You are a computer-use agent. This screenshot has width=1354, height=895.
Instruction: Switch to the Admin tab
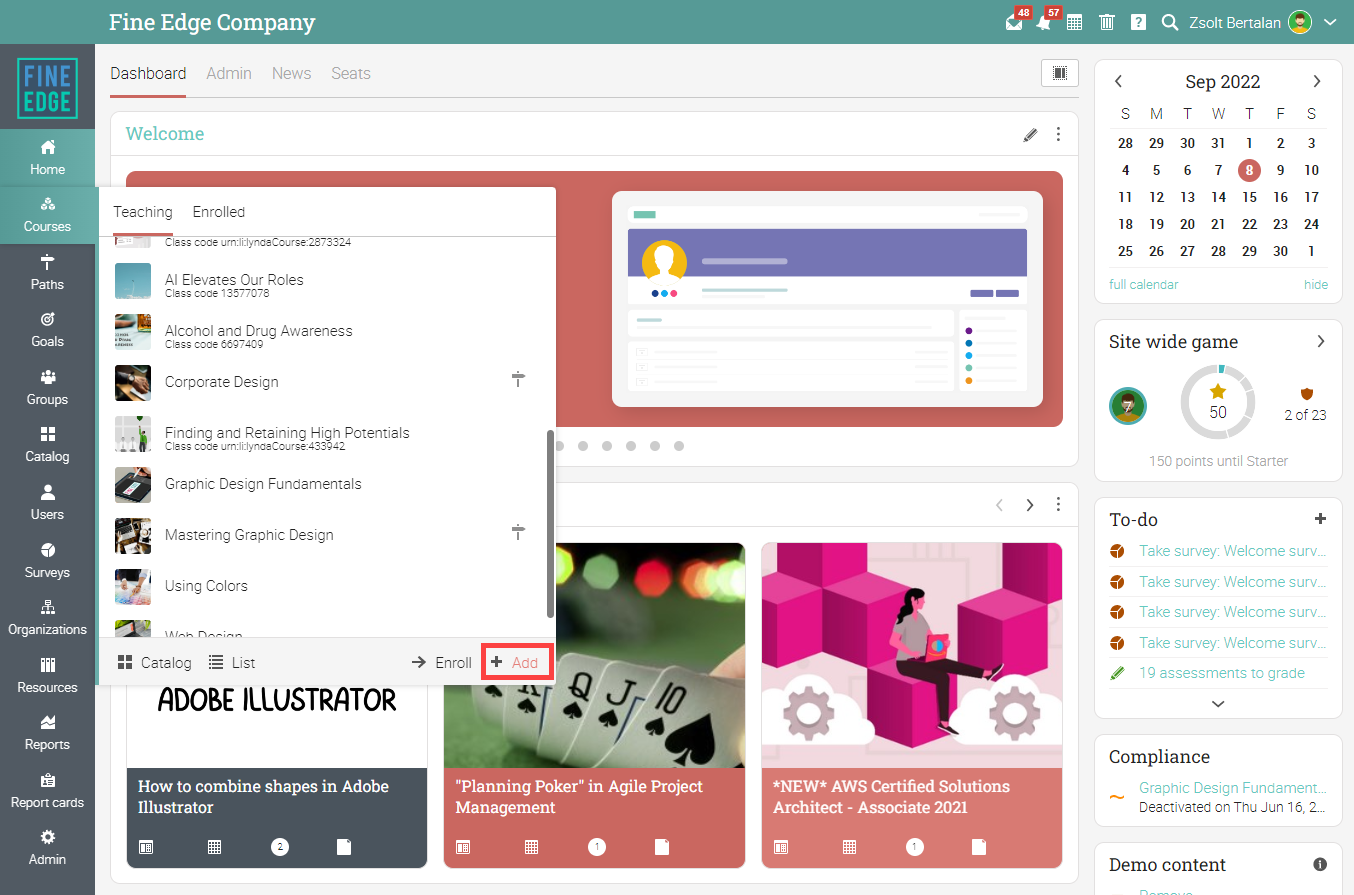[229, 73]
